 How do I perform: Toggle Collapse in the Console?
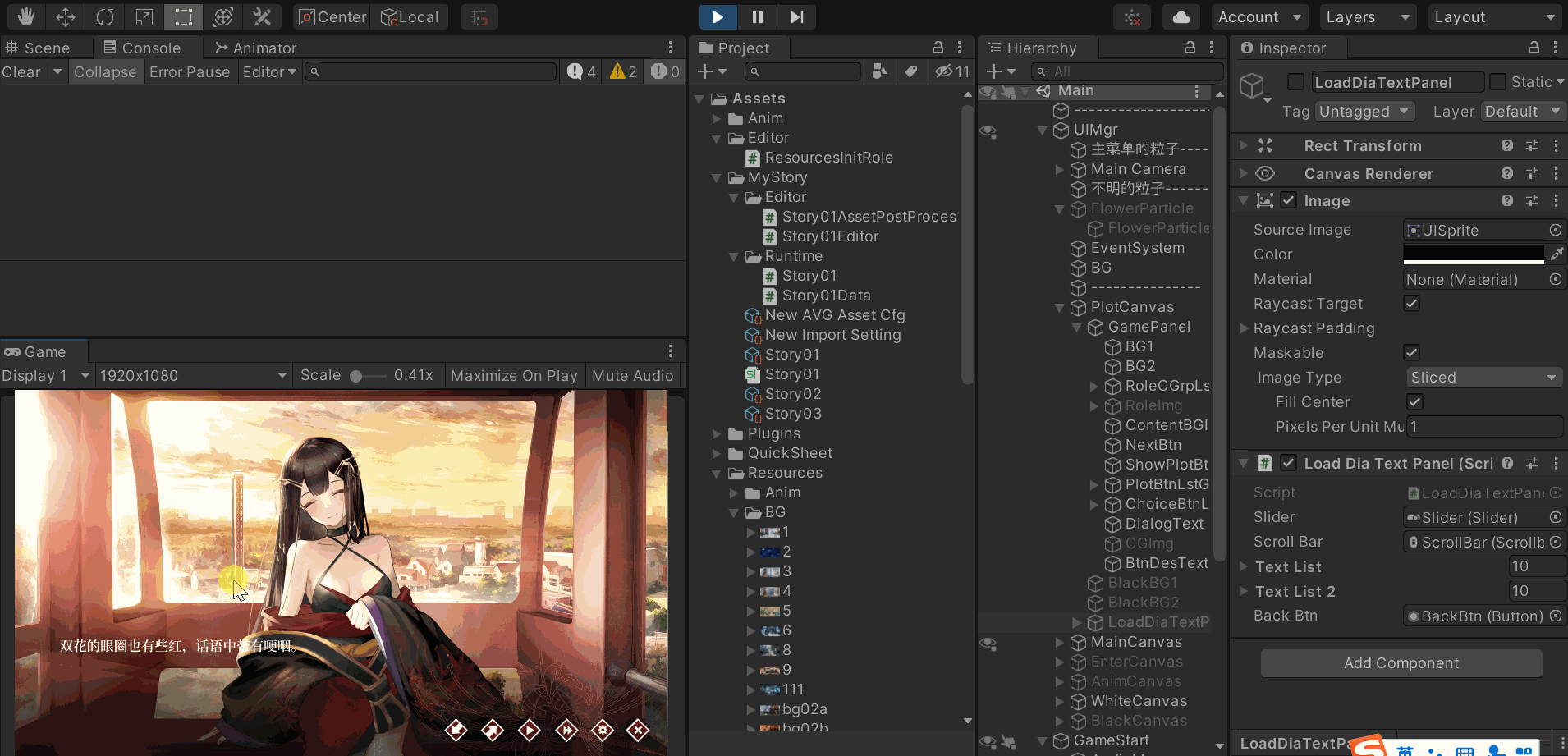[x=105, y=72]
